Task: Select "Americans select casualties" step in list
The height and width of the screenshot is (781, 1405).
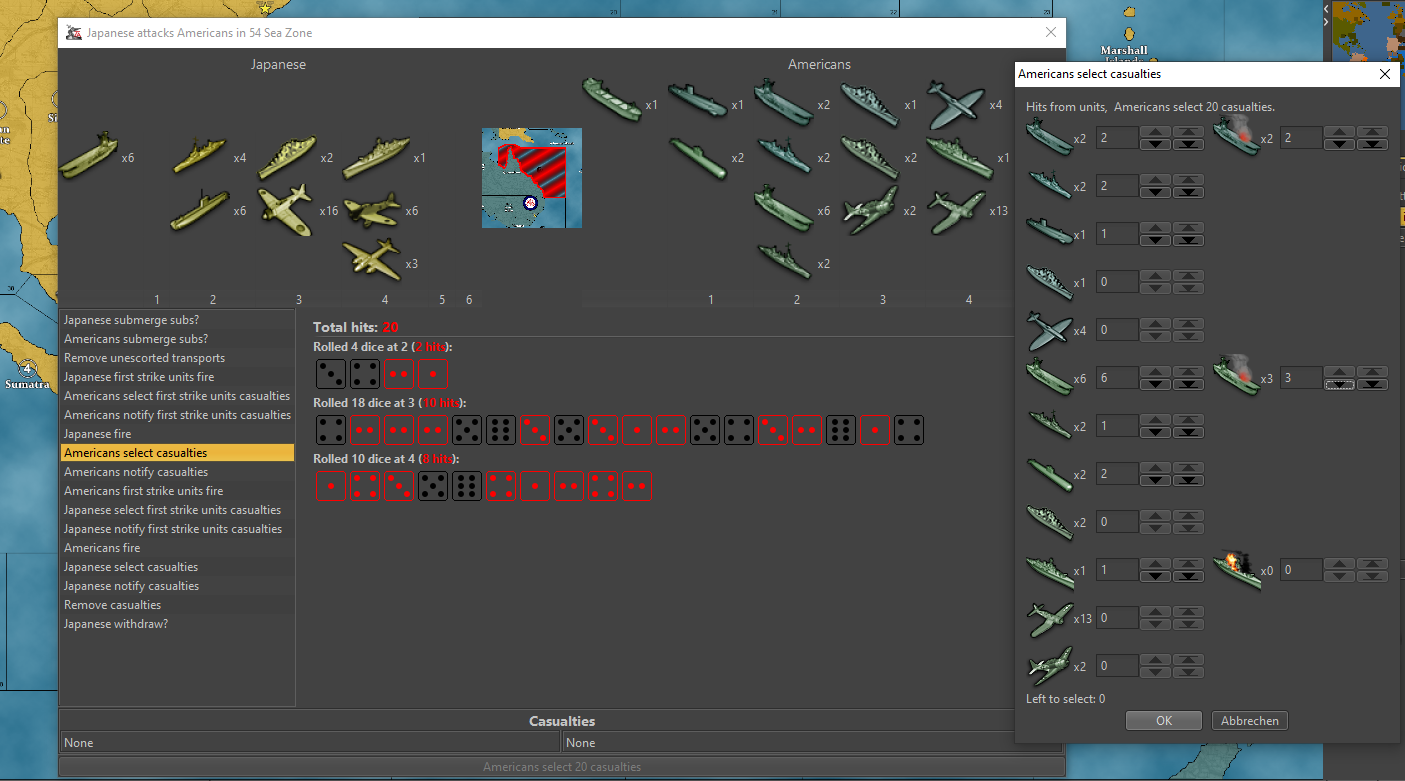Action: point(136,453)
